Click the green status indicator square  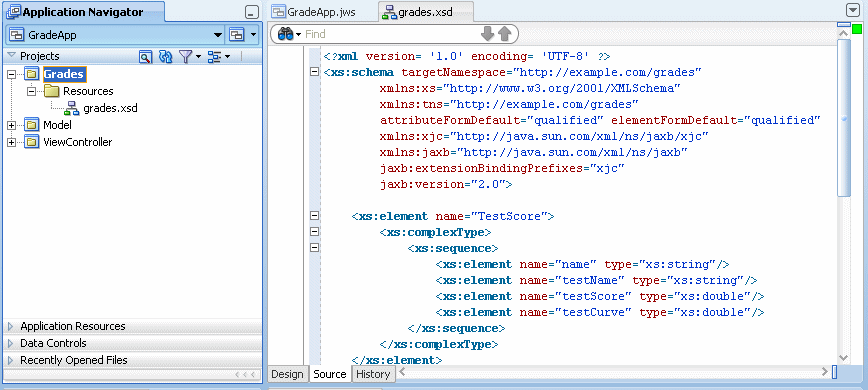click(x=857, y=28)
